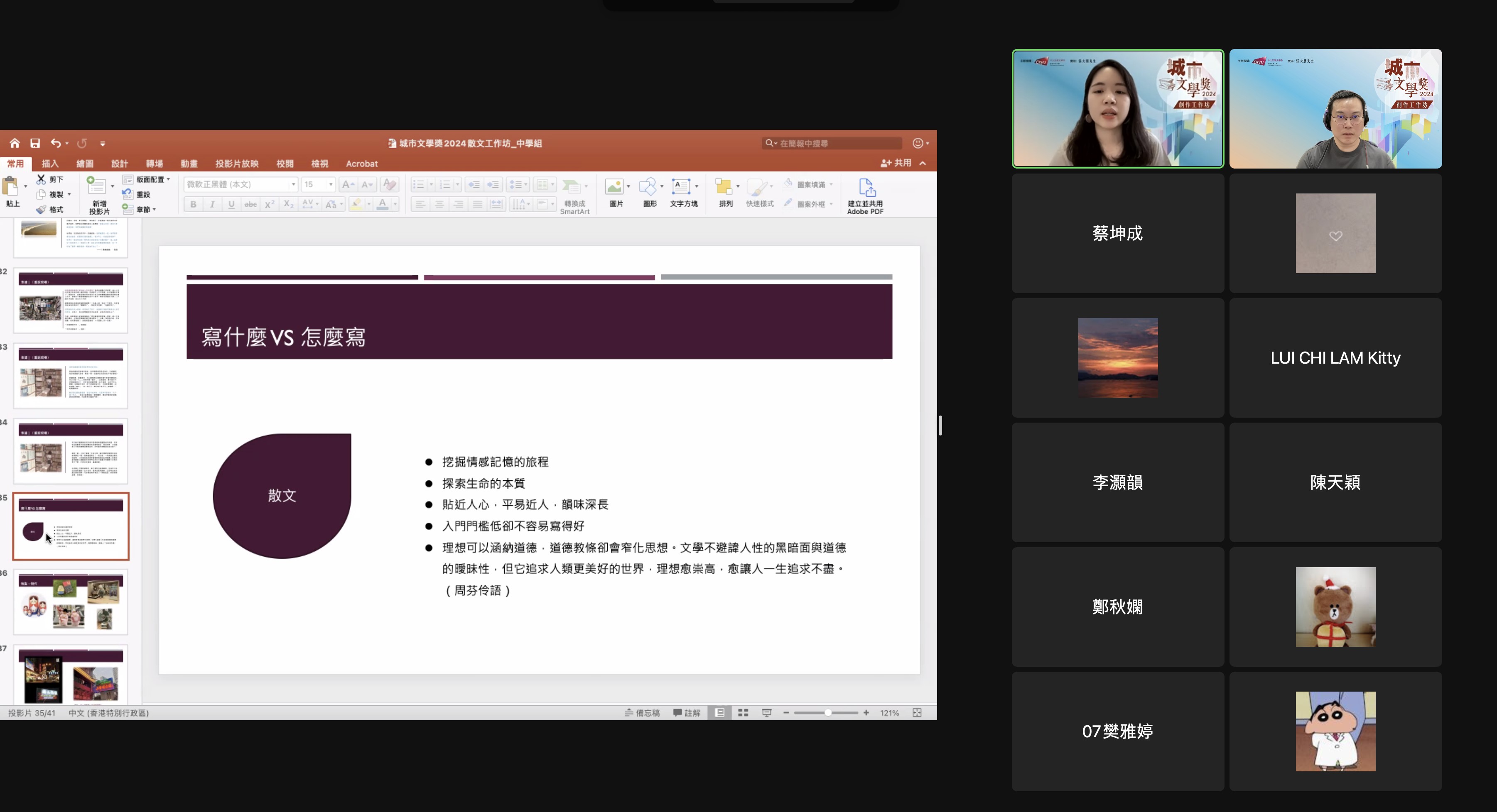Viewport: 1497px width, 812px height.
Task: Collapse the ribbon with the chevron
Action: 923,163
